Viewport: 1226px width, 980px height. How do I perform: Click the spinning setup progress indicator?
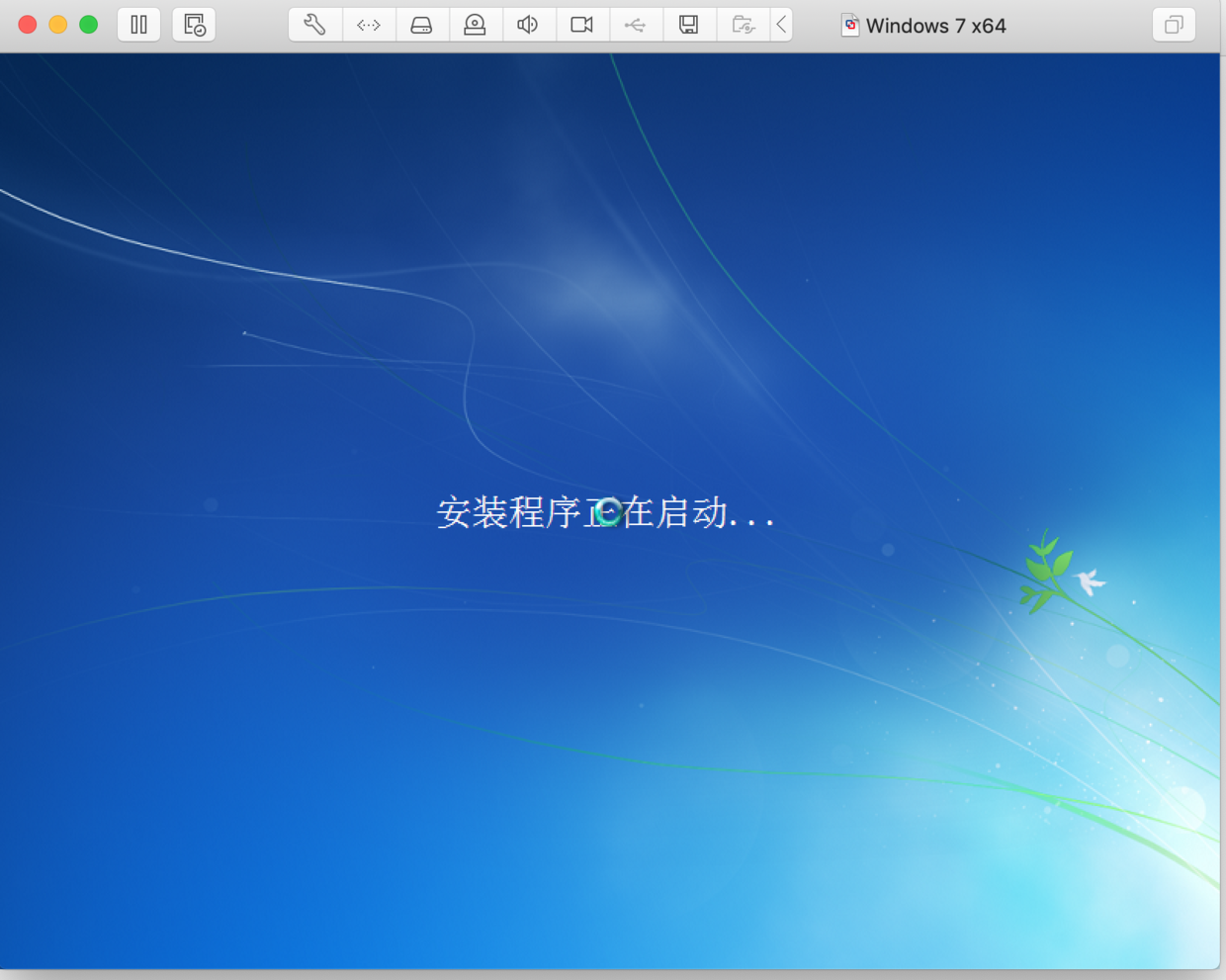coord(610,510)
